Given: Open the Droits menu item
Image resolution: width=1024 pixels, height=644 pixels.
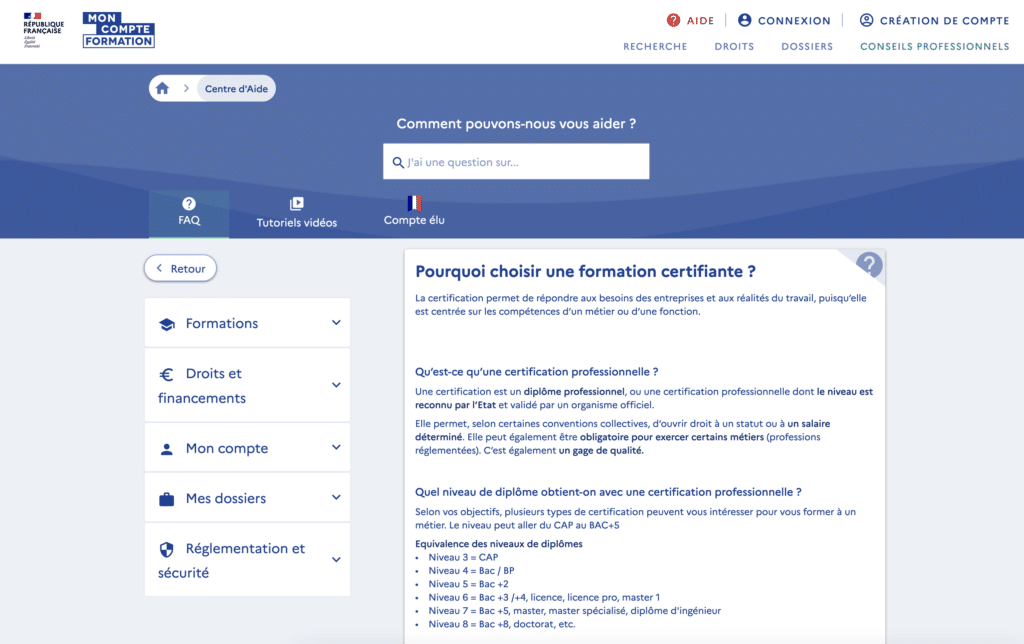Looking at the screenshot, I should pos(734,46).
